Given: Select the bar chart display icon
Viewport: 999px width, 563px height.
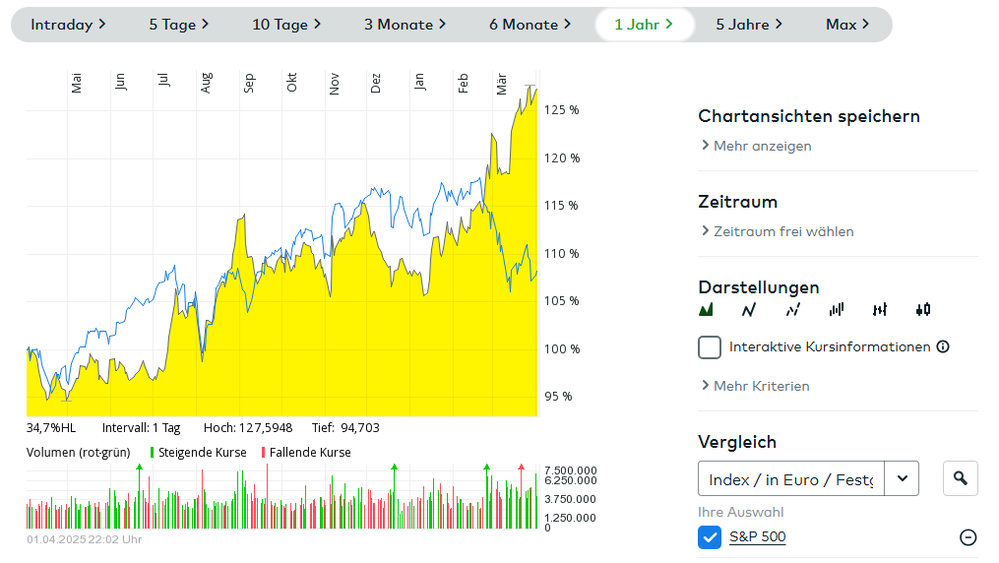Looking at the screenshot, I should click(x=837, y=310).
